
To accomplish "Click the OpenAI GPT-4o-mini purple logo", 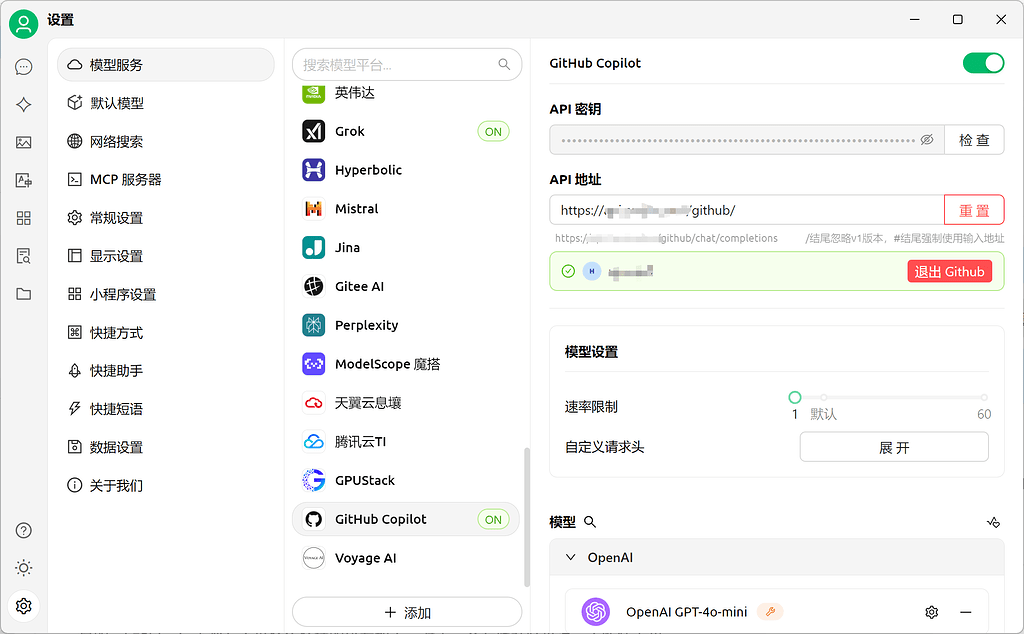I will point(596,612).
